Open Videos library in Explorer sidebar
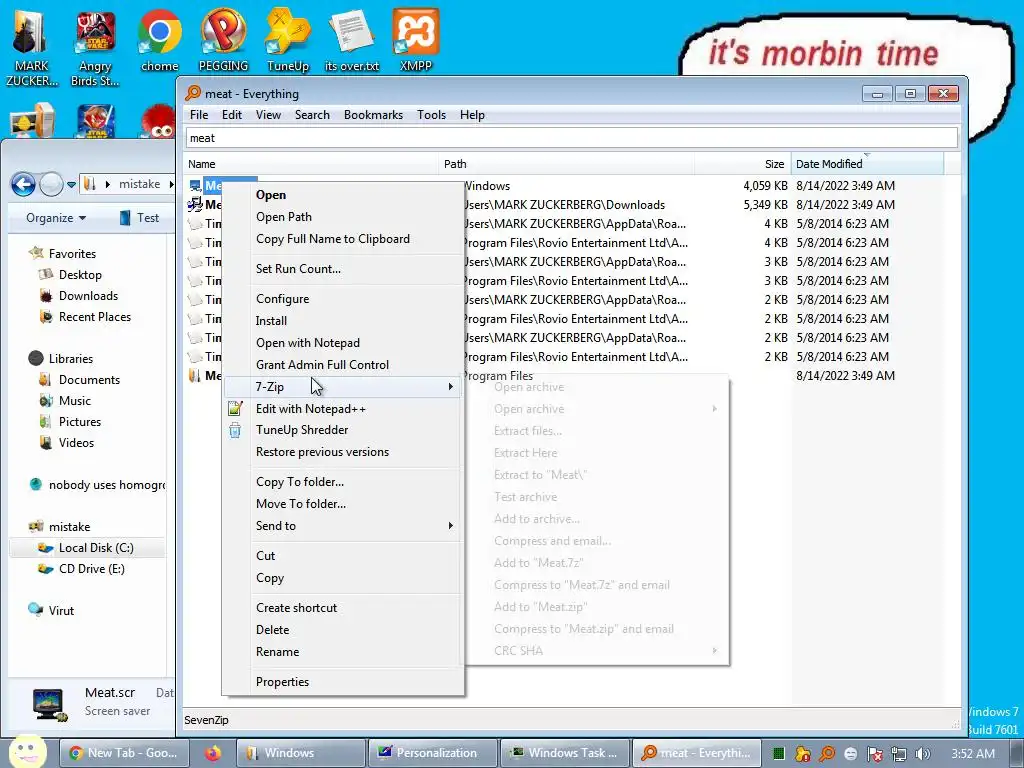Screen dimensions: 1024x768 click(x=76, y=442)
